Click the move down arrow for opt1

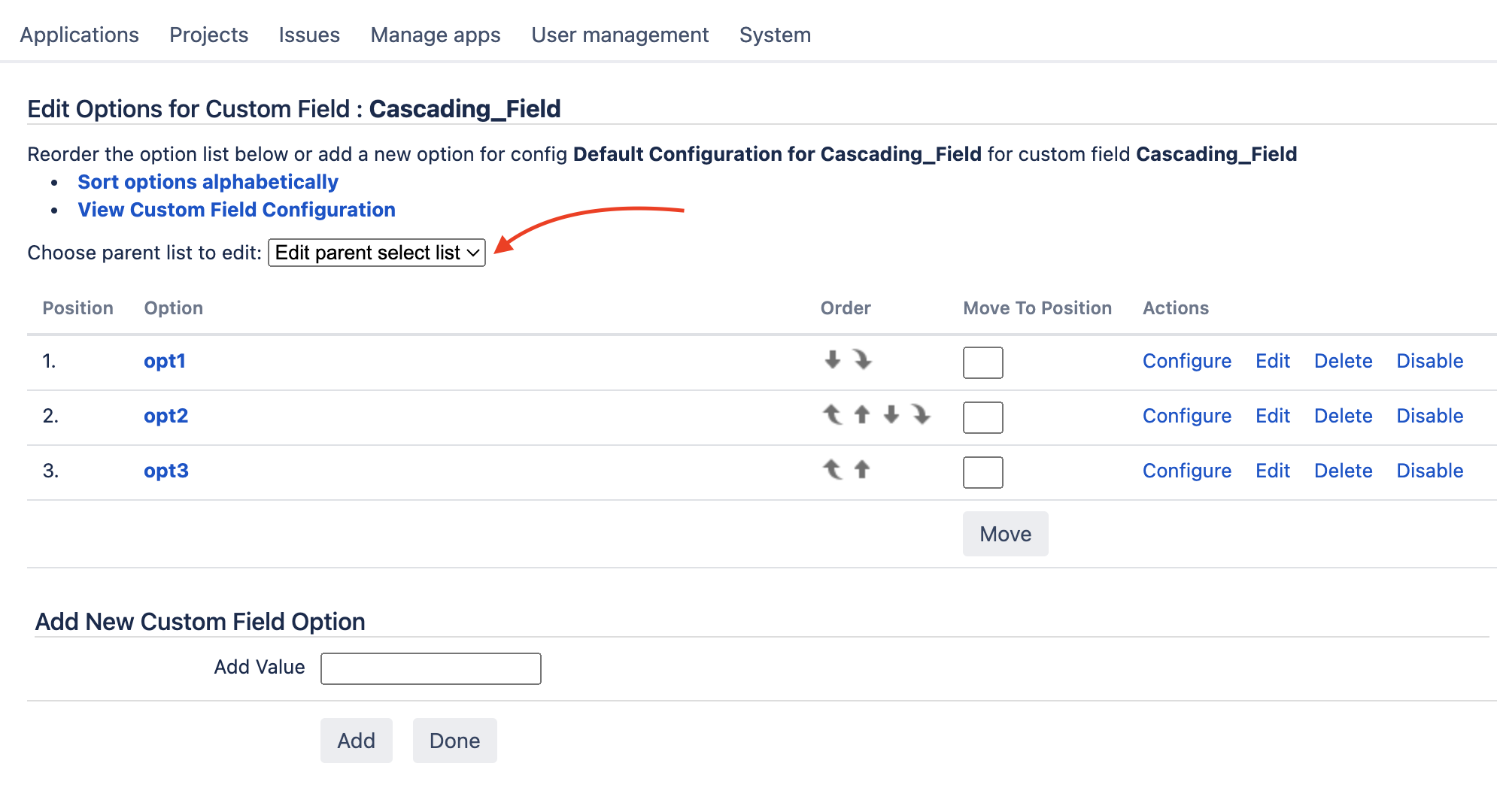tap(832, 359)
